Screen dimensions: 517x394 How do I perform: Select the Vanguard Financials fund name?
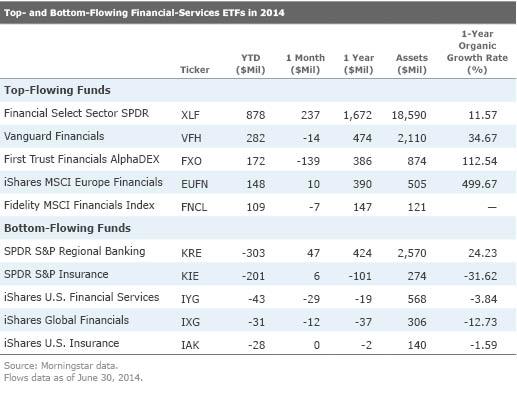[x=54, y=136]
